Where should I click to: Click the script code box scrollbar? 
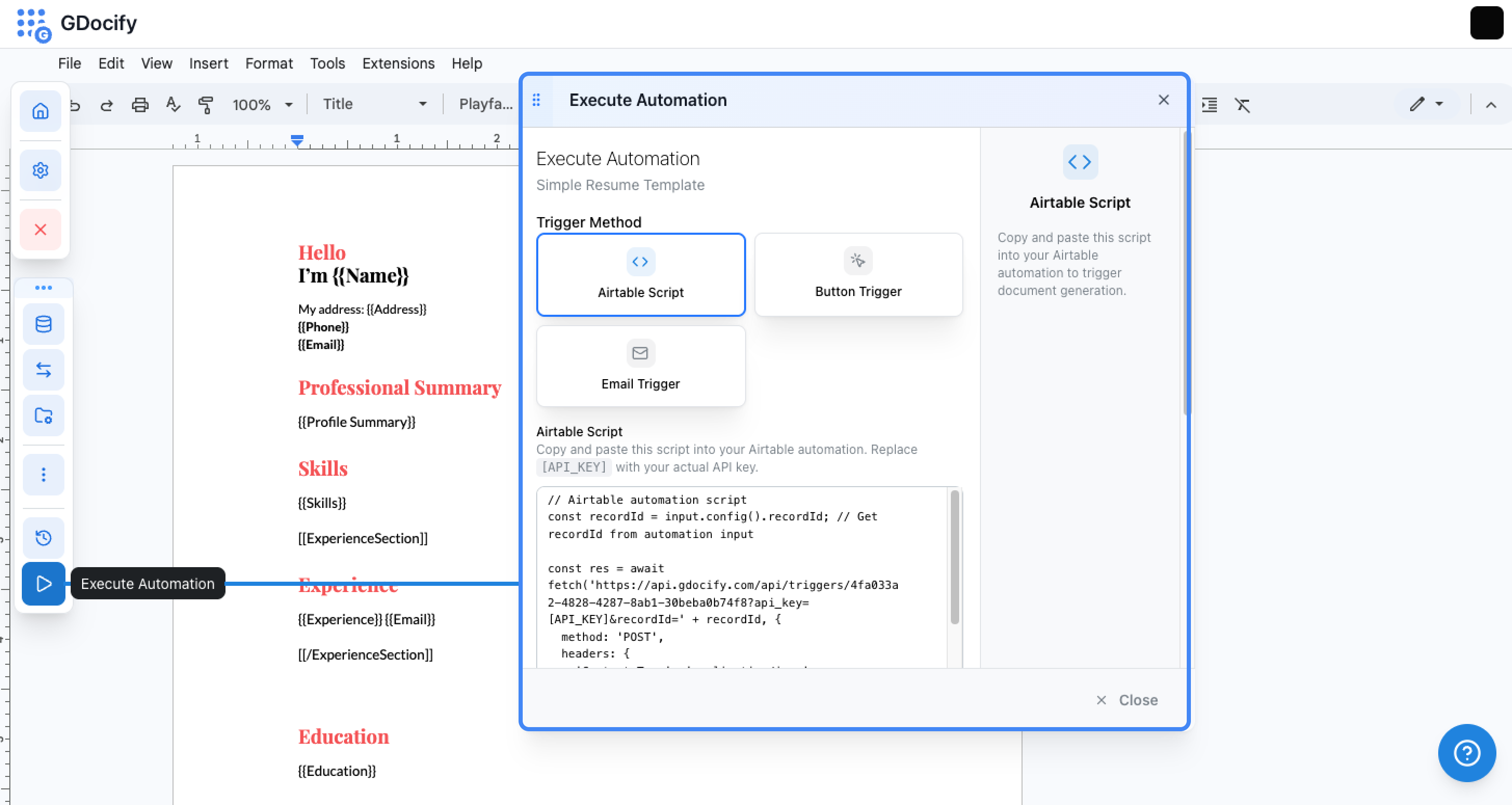(954, 557)
